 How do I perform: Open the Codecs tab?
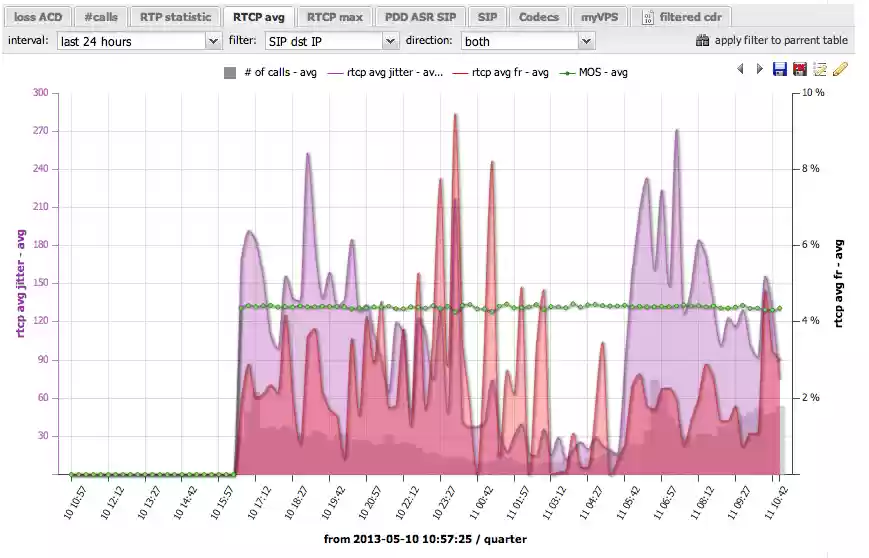(x=538, y=17)
